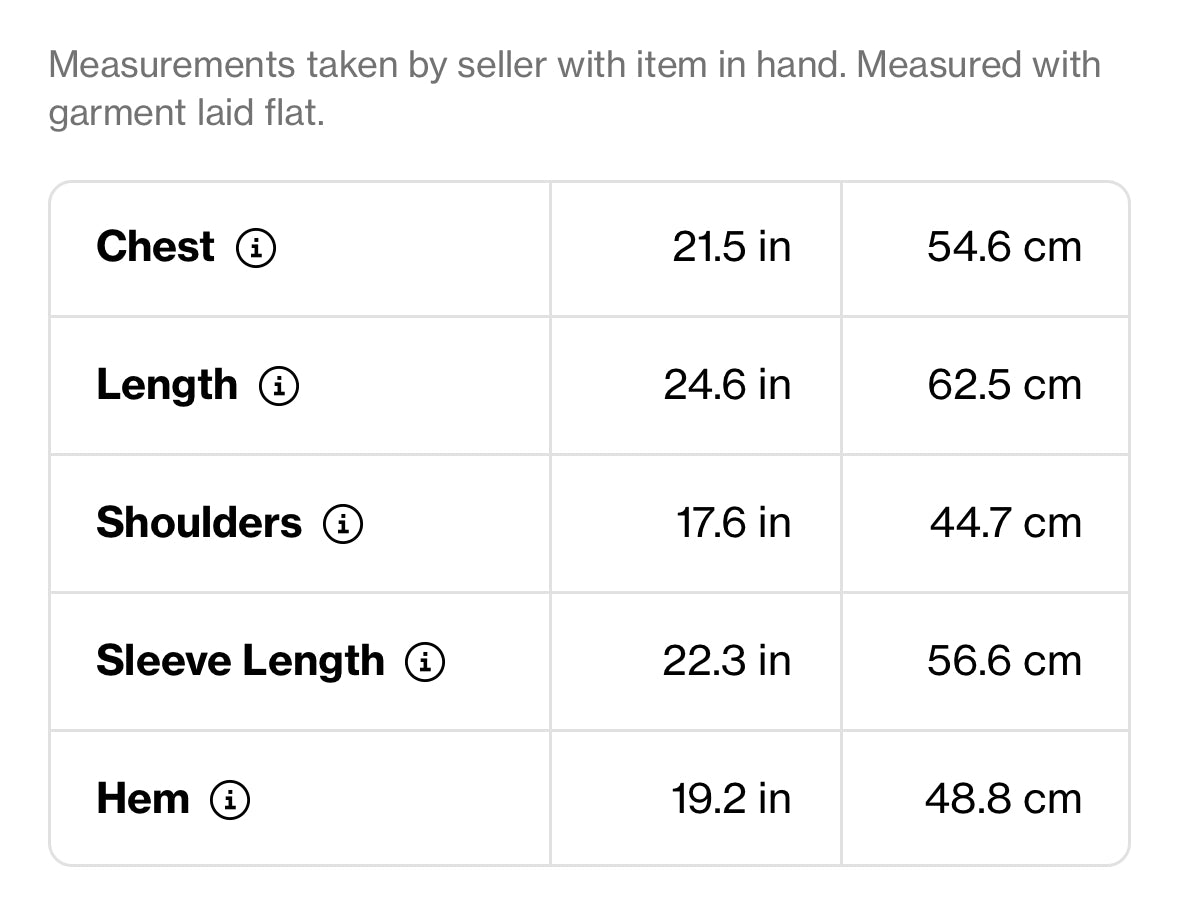Open the Shoulders measurement info icon

[x=343, y=524]
